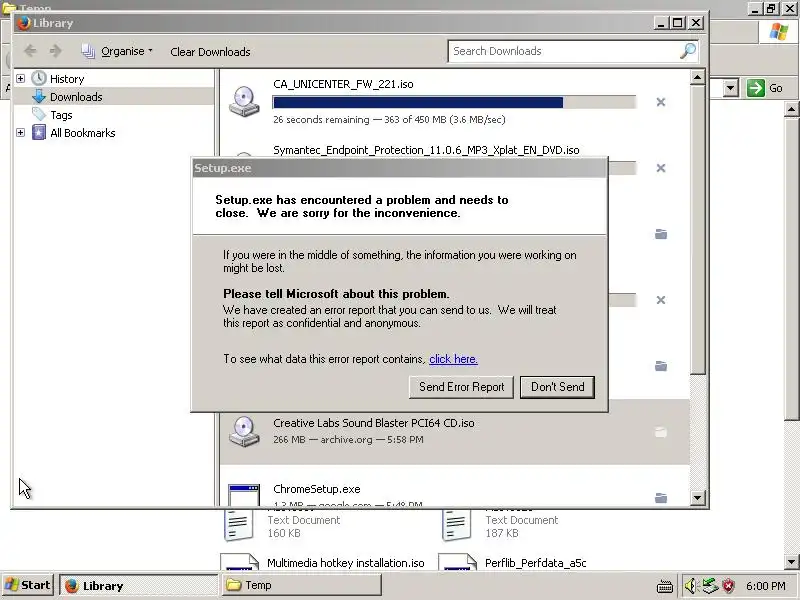
Task: Click the Firefox icon in Library title bar
Action: pyautogui.click(x=23, y=23)
